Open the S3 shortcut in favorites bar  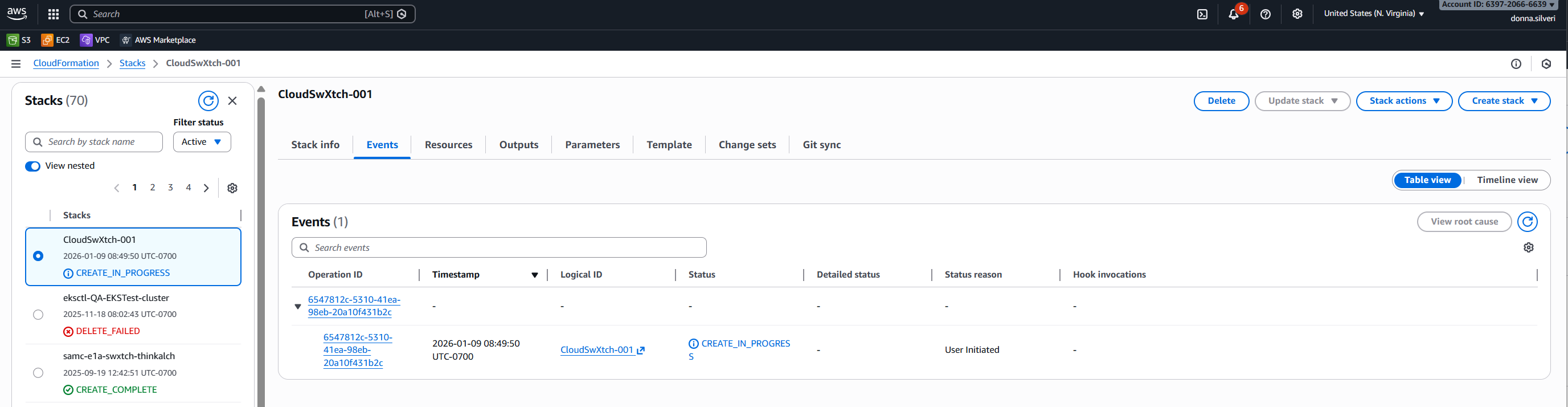[19, 40]
